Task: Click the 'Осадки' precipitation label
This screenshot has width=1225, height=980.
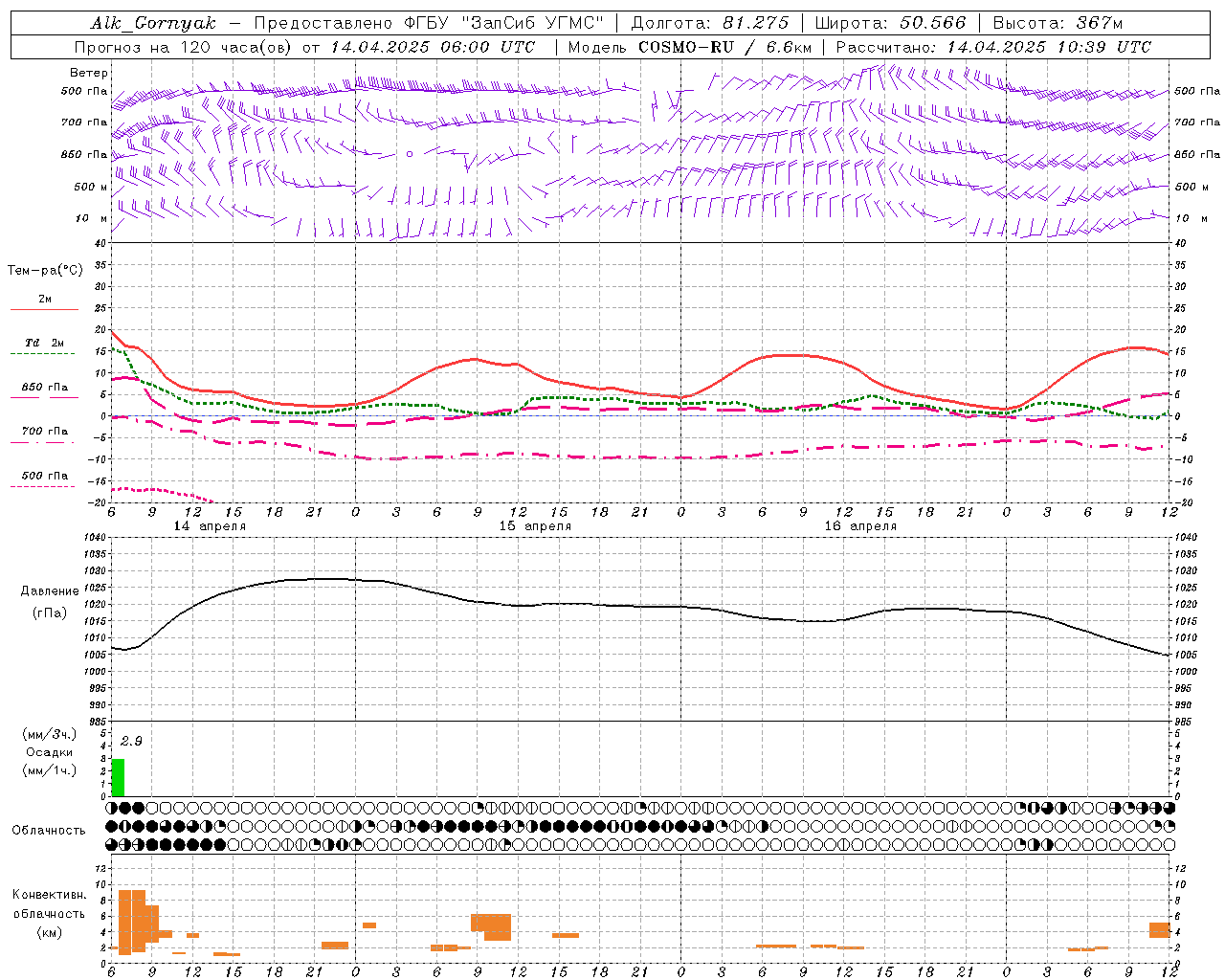Action: [x=50, y=752]
